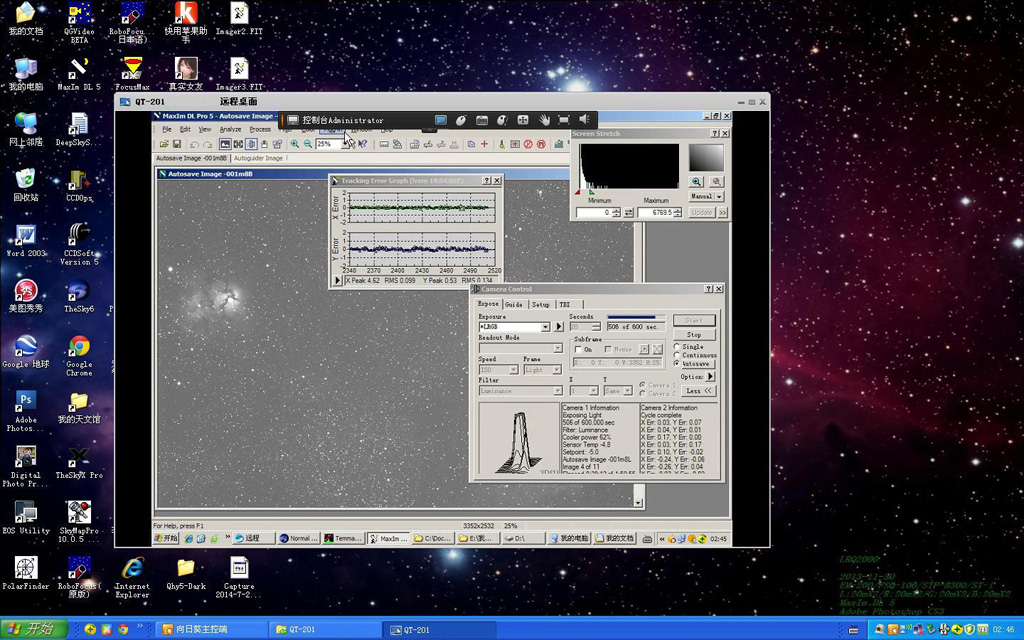The image size is (1024, 640).
Task: Open DeepSkyStacker desktop icon
Action: [79, 129]
